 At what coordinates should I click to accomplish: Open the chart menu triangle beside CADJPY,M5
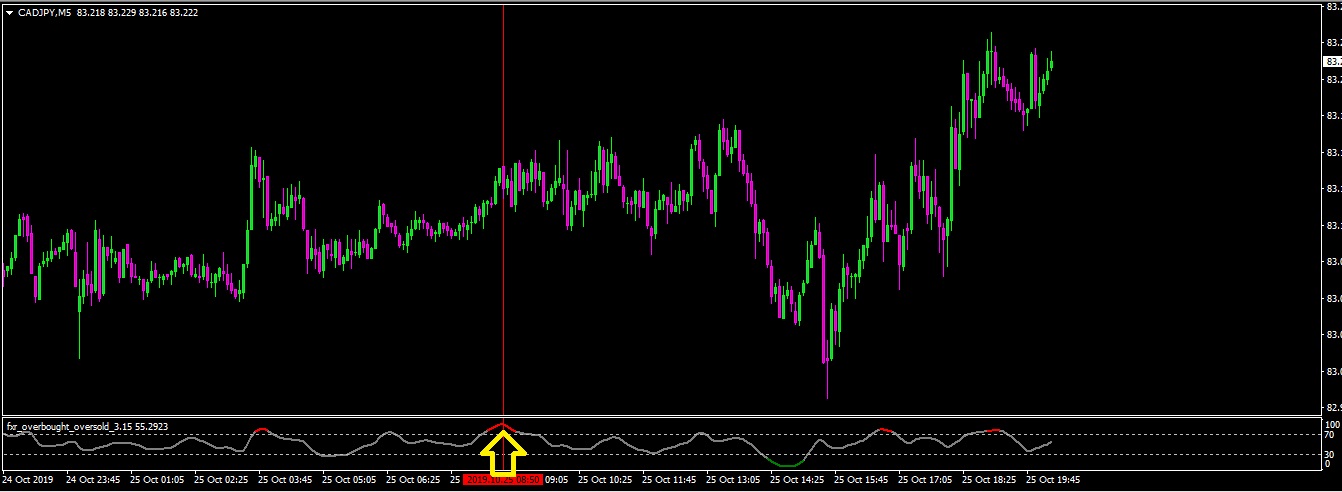tap(9, 12)
